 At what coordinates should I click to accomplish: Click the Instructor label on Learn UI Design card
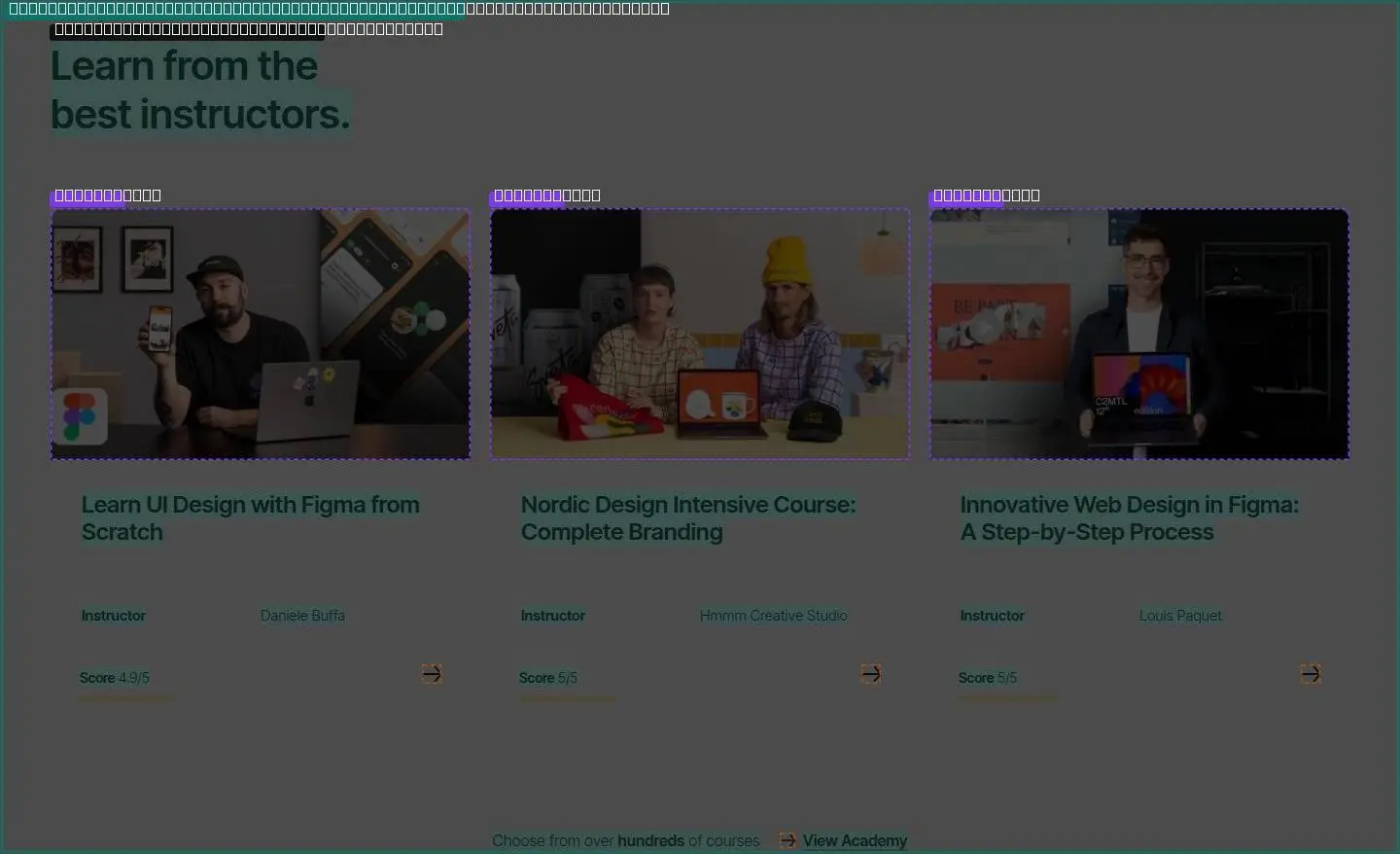click(114, 616)
